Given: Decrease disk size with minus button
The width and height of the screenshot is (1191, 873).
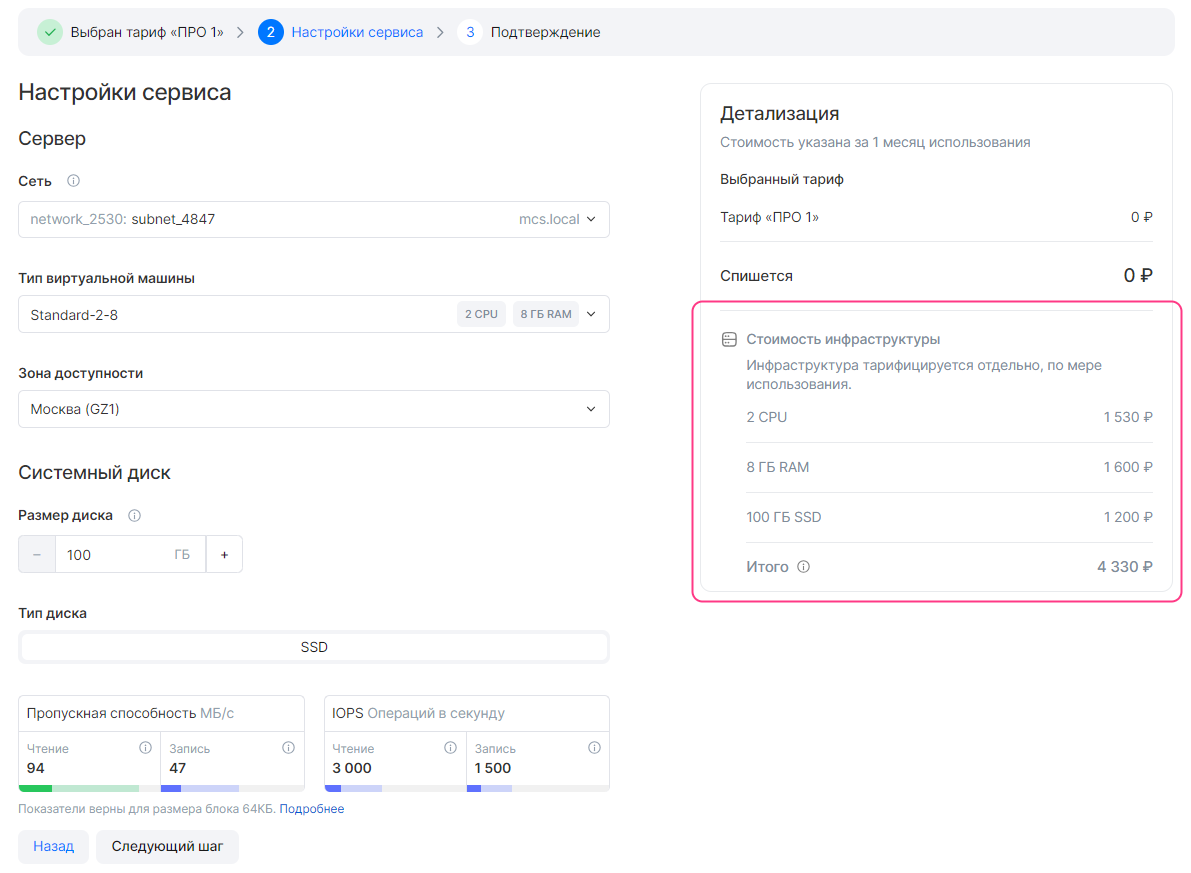Looking at the screenshot, I should pos(36,555).
